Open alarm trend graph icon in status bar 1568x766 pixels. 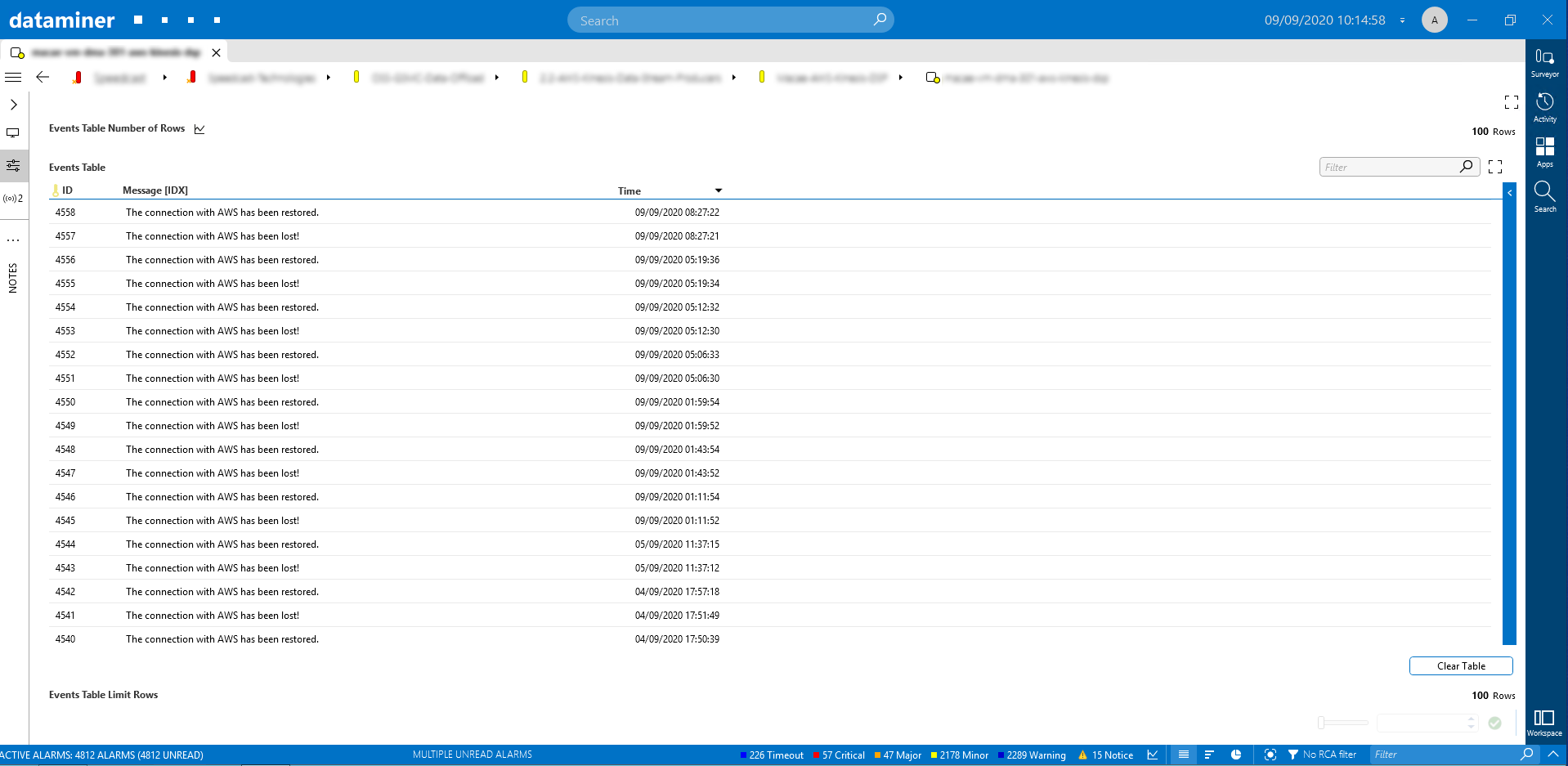point(1153,755)
